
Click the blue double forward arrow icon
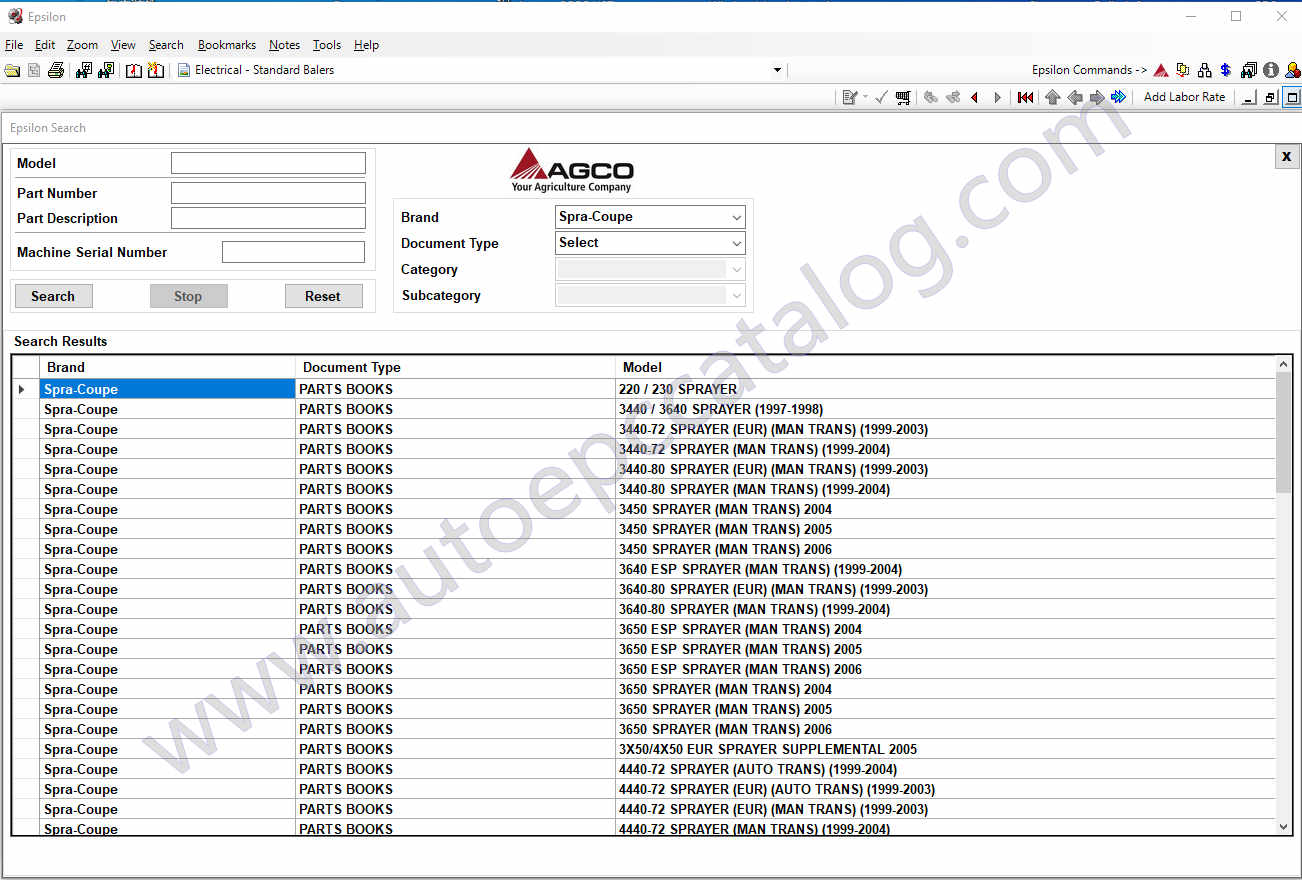pos(1118,97)
